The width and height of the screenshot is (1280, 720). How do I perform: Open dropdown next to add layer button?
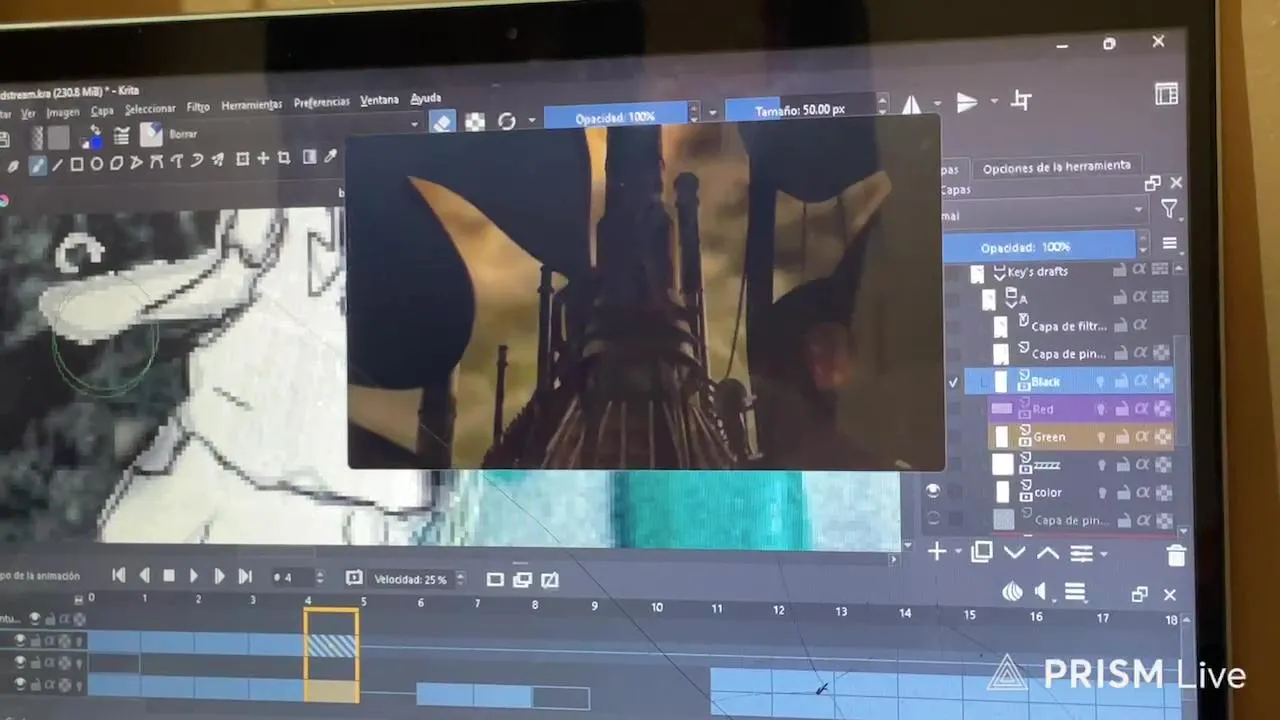tap(958, 552)
